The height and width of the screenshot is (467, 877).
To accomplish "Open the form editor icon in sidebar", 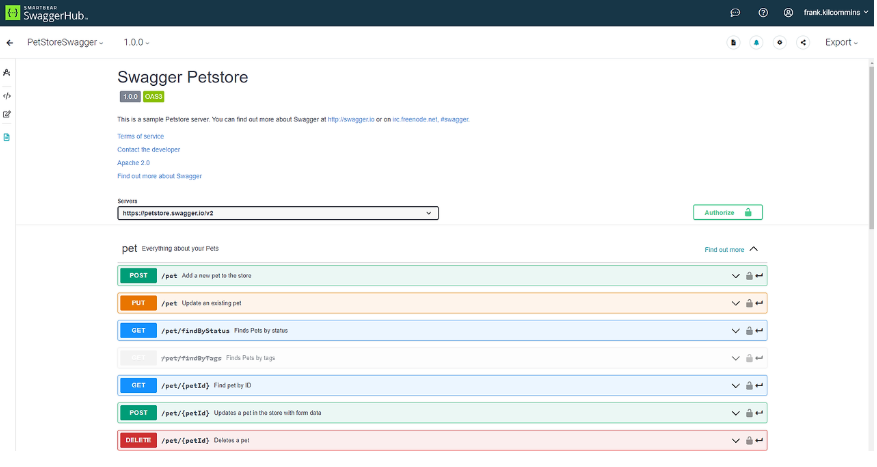I will pos(7,114).
